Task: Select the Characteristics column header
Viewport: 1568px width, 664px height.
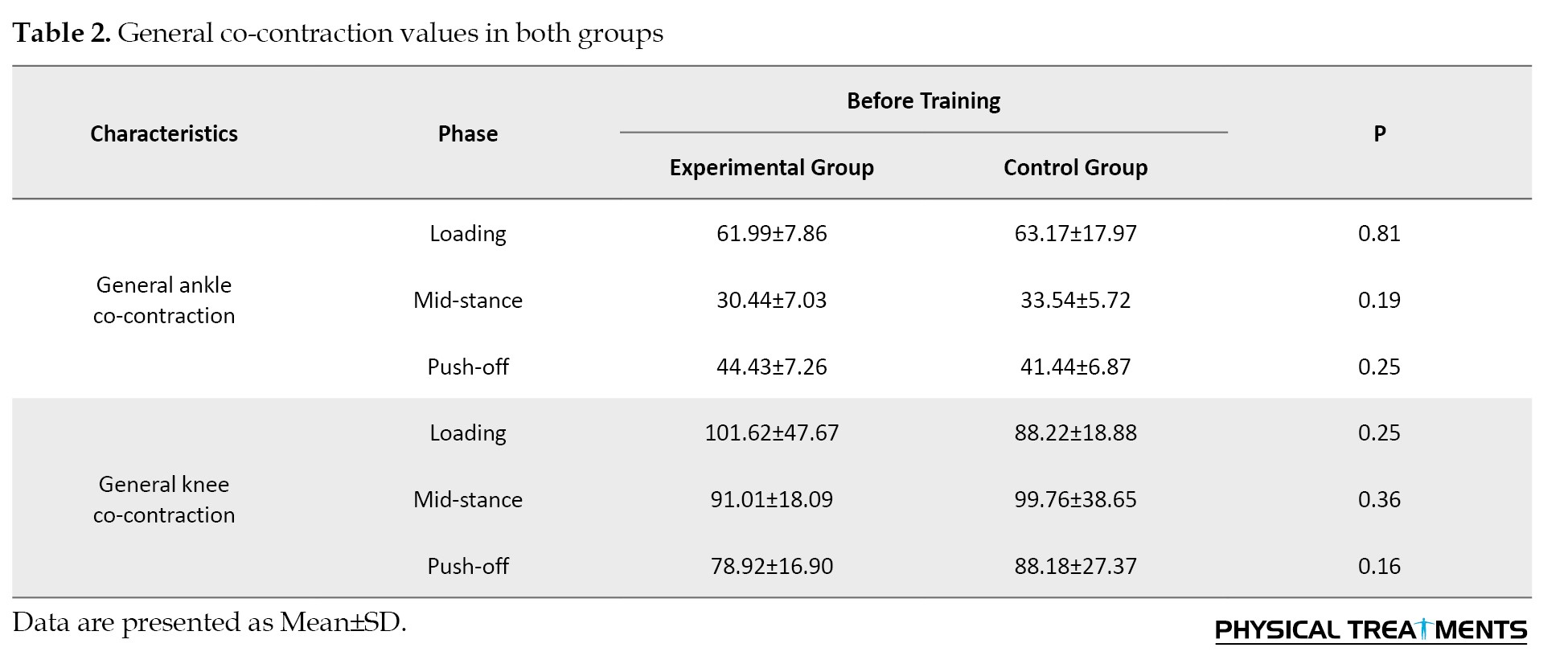Action: (x=164, y=133)
